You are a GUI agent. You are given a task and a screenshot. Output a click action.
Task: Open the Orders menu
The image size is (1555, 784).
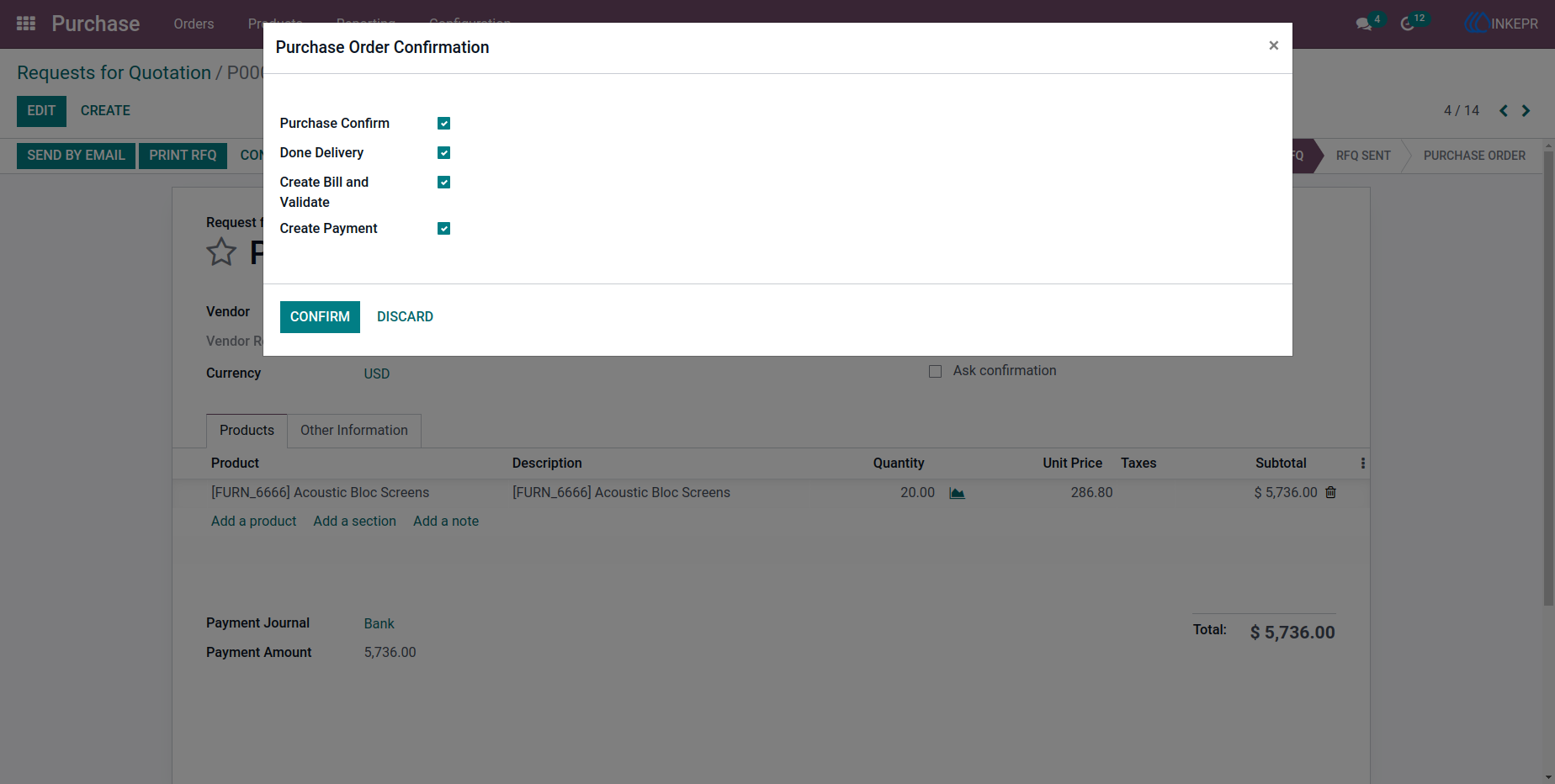tap(194, 24)
